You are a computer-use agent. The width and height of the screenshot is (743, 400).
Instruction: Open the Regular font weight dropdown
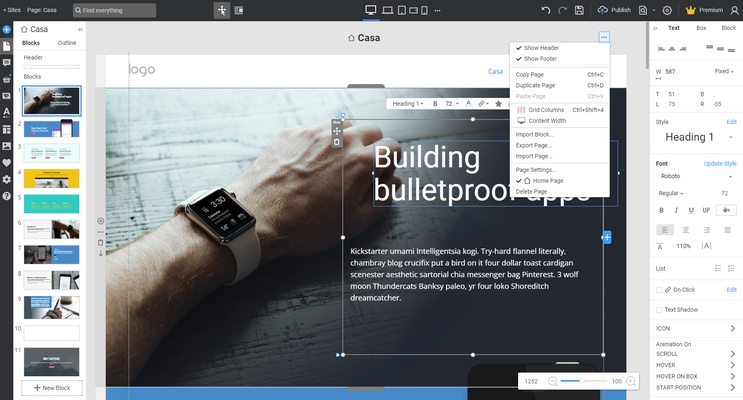[671, 193]
